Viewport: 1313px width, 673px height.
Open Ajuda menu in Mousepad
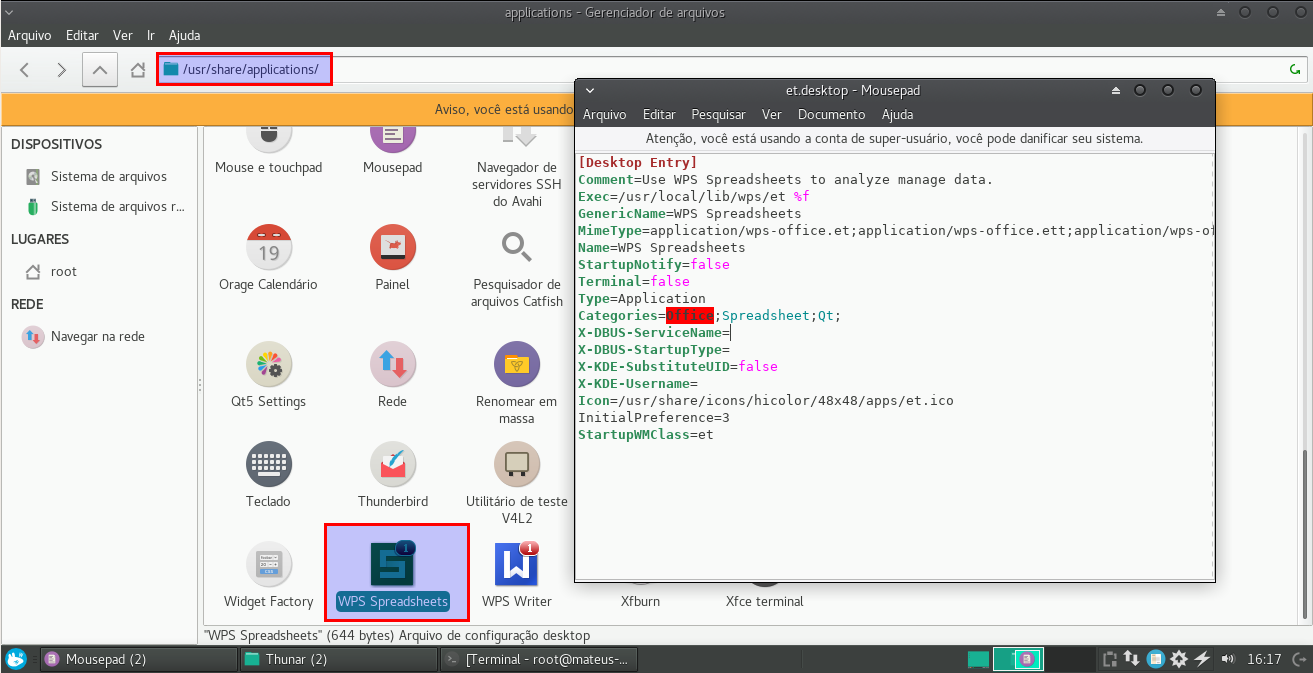898,115
